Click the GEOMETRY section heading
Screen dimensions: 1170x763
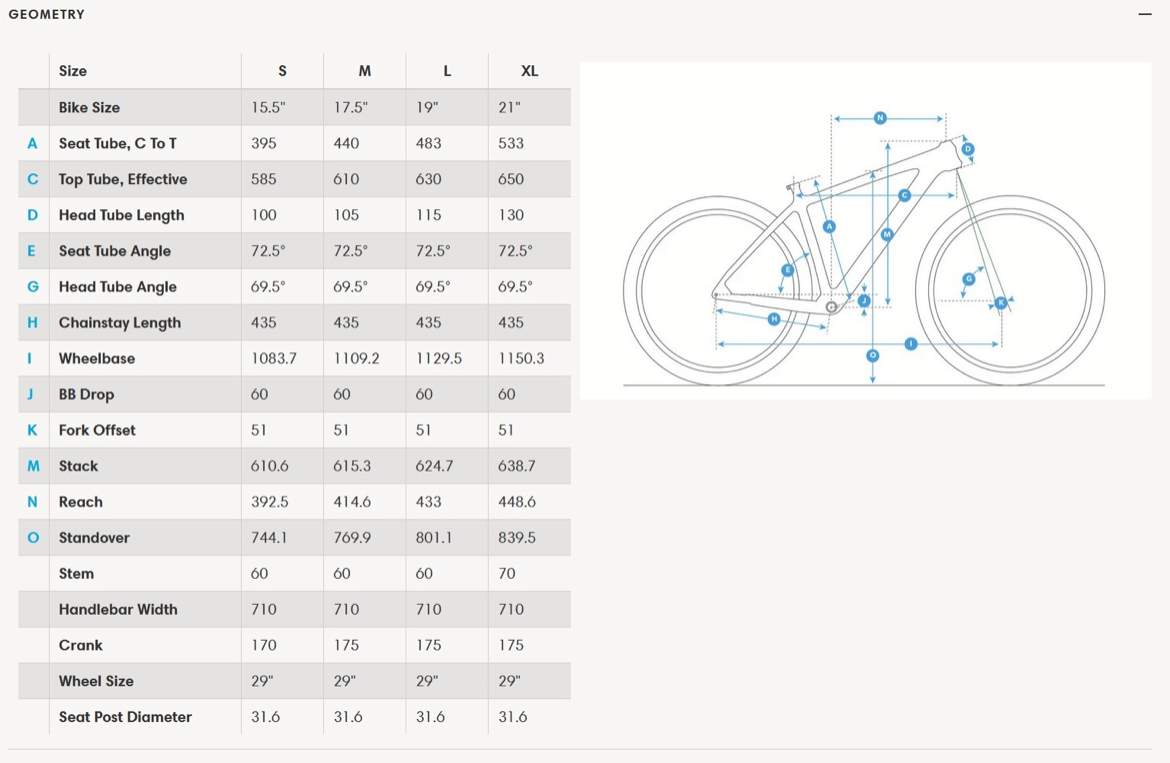pyautogui.click(x=46, y=14)
